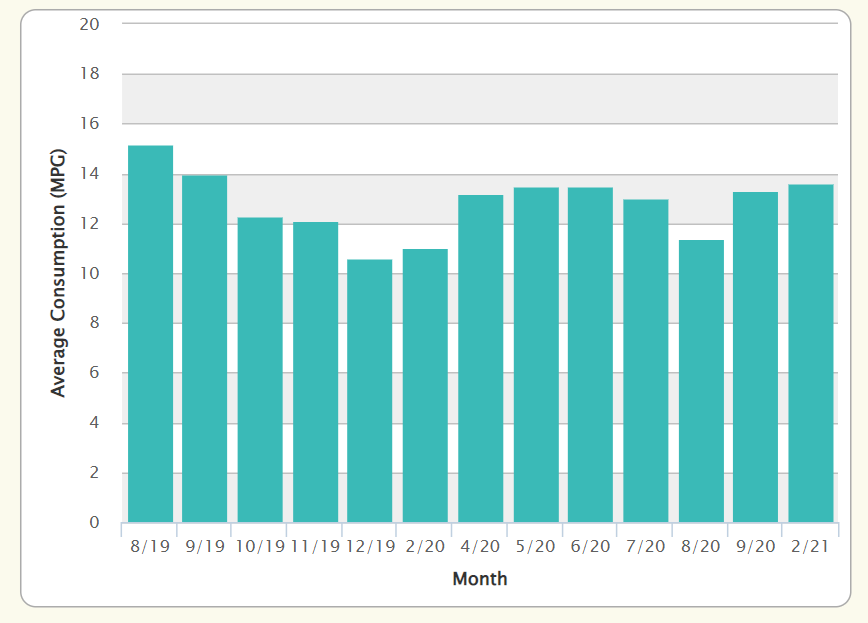Click the 6/20 teal bar
868x623 pixels.
click(x=591, y=355)
